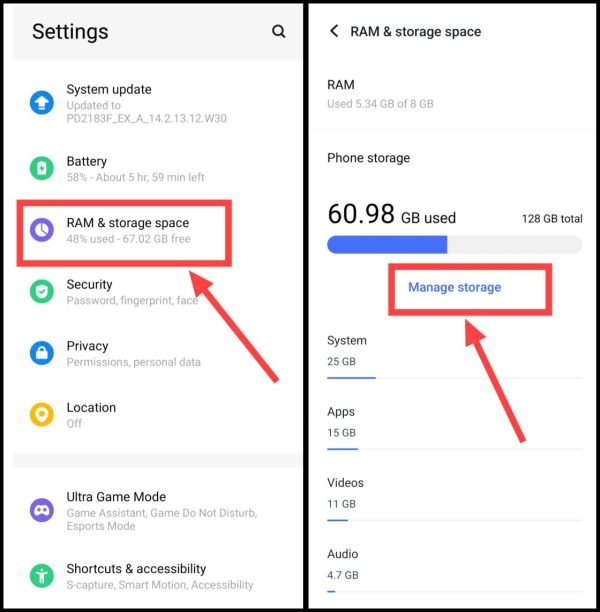Tap the Shortcuts & accessibility person icon
Screen dimensions: 600x612
tap(42, 576)
